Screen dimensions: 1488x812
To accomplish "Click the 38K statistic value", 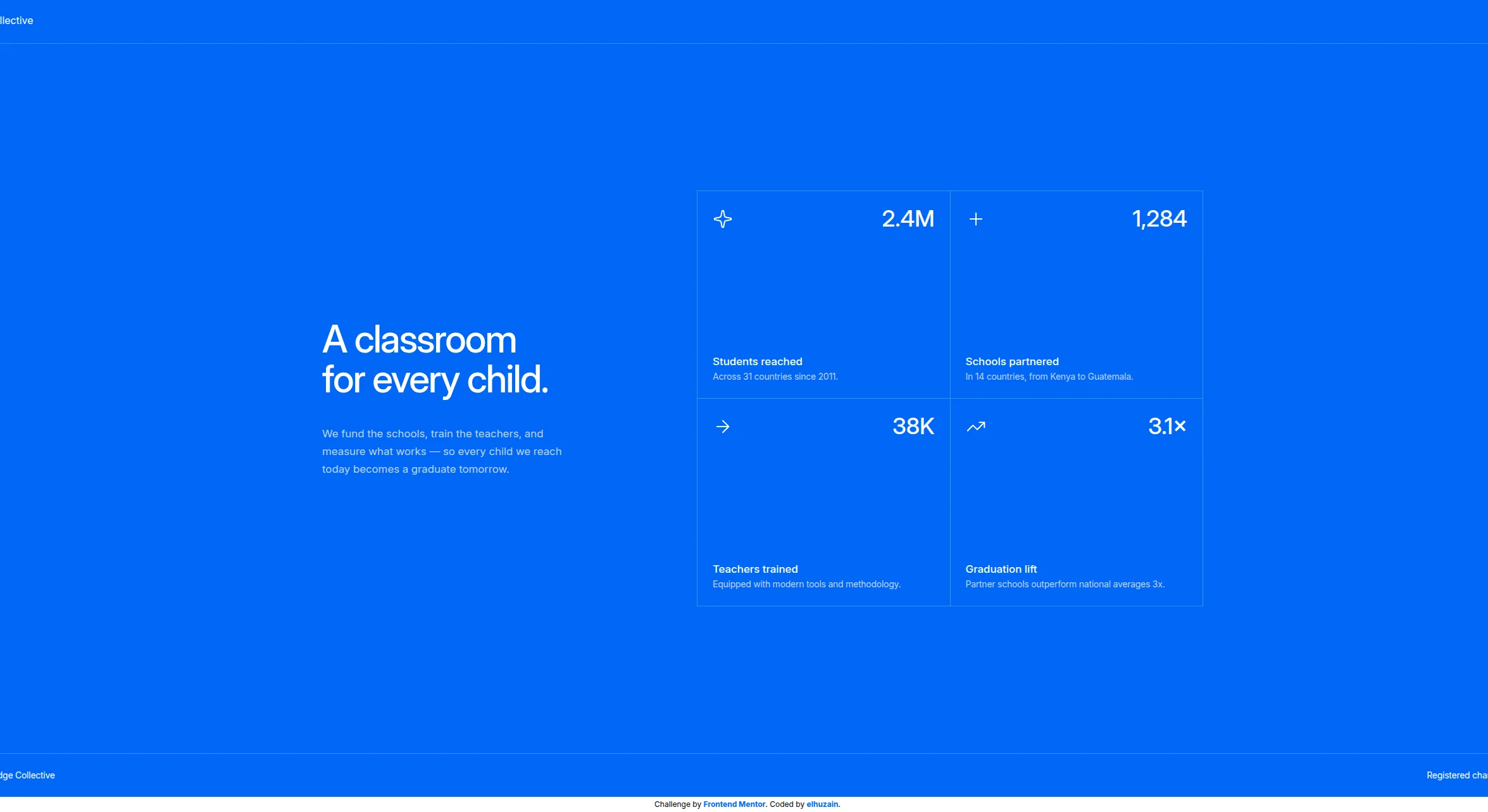I will (x=913, y=427).
